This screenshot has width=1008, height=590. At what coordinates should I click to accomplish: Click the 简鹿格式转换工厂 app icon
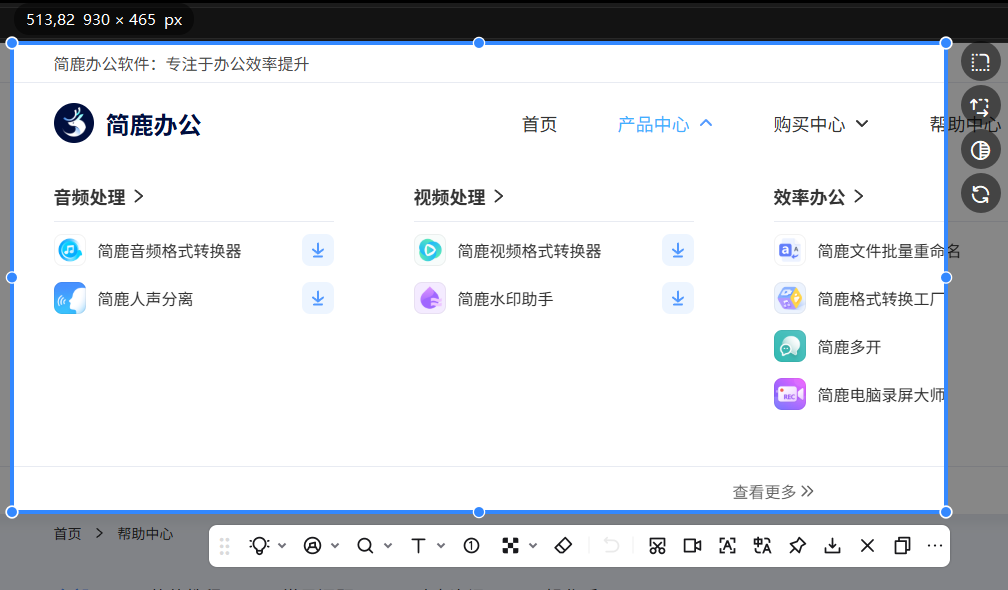click(790, 298)
